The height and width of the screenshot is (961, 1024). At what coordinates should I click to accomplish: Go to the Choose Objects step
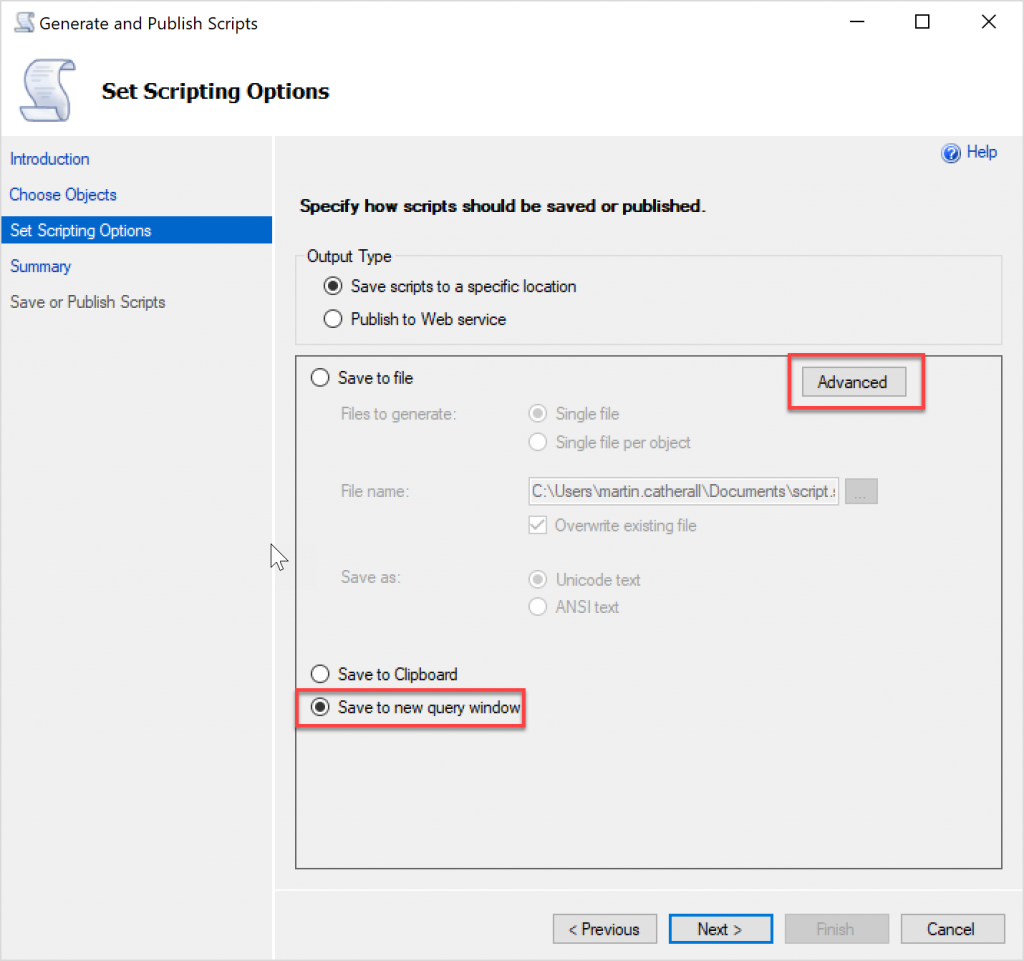click(x=63, y=195)
